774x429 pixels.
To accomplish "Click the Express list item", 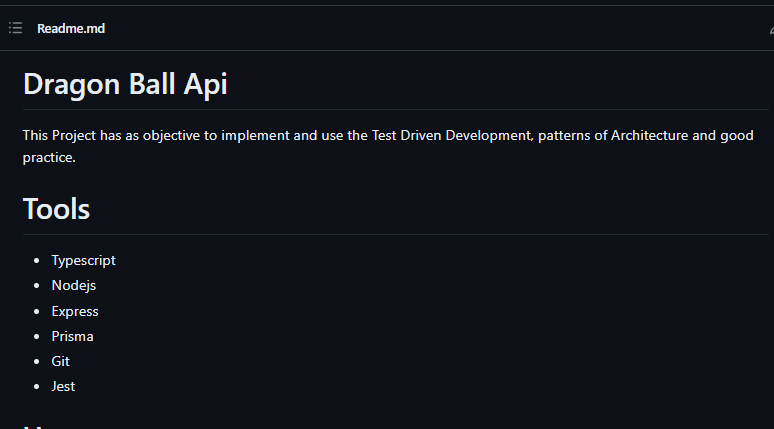I will 75,311.
